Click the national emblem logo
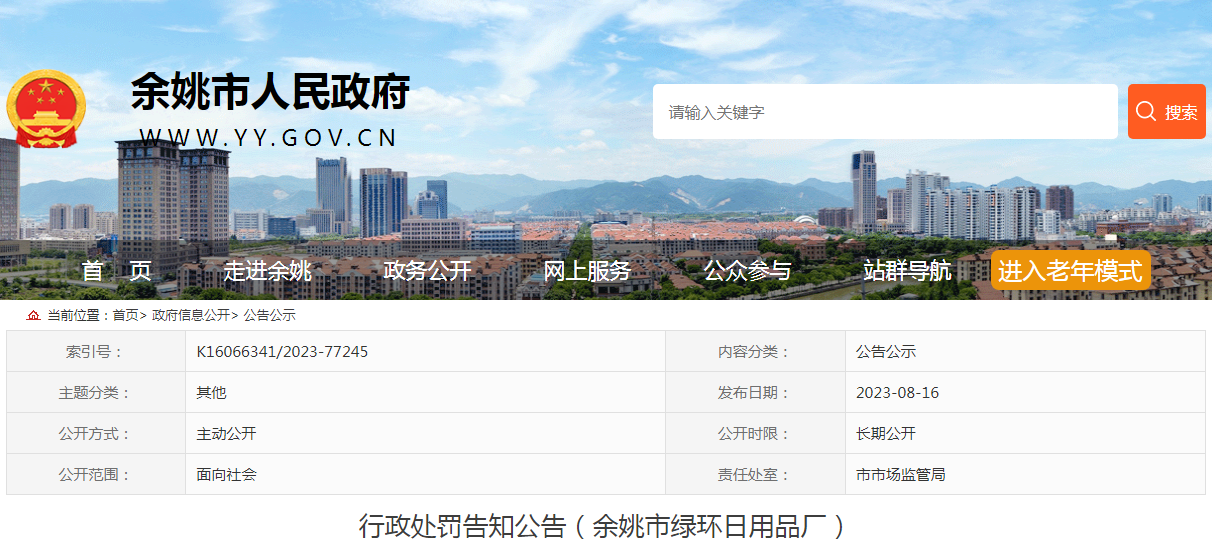 (x=46, y=109)
